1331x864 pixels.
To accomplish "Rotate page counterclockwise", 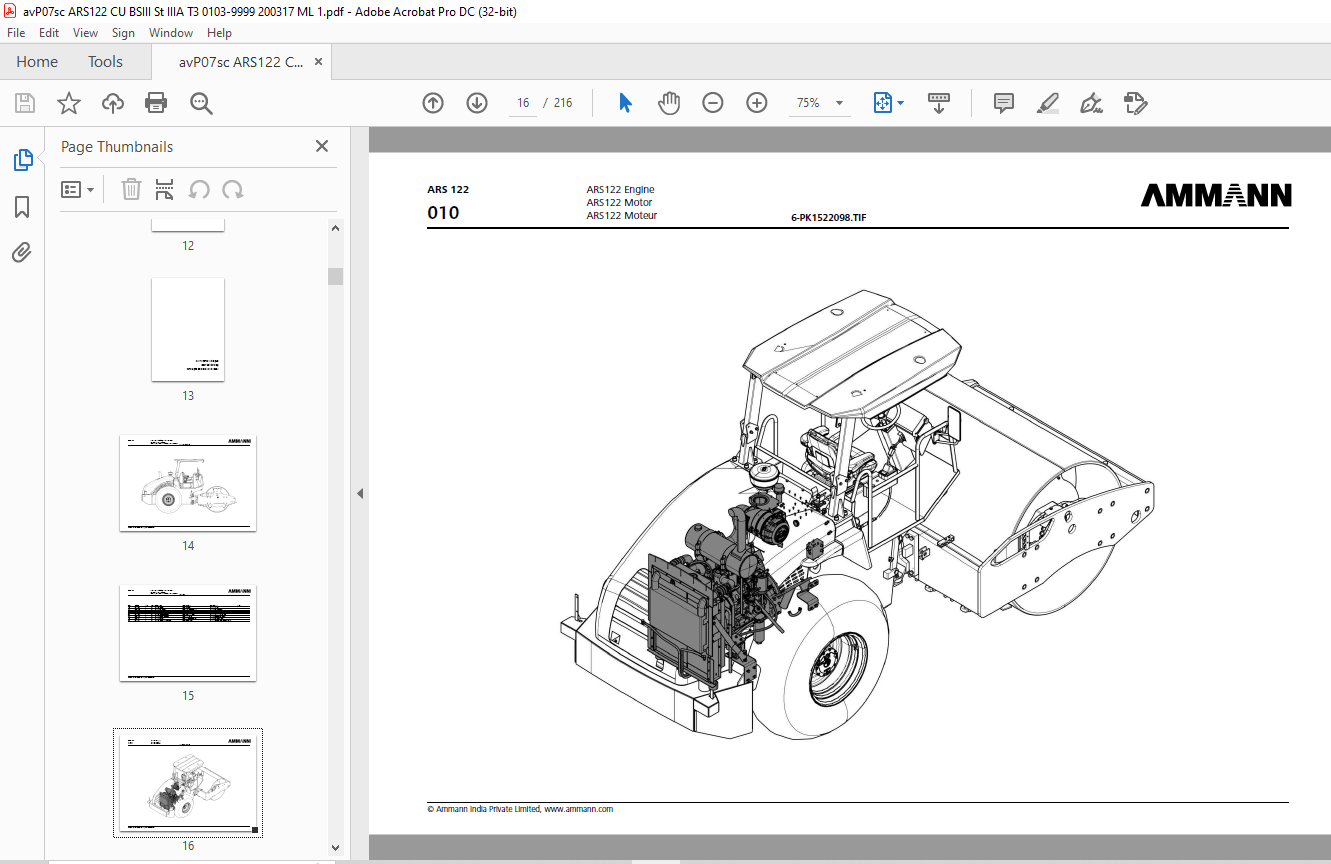I will [x=199, y=189].
